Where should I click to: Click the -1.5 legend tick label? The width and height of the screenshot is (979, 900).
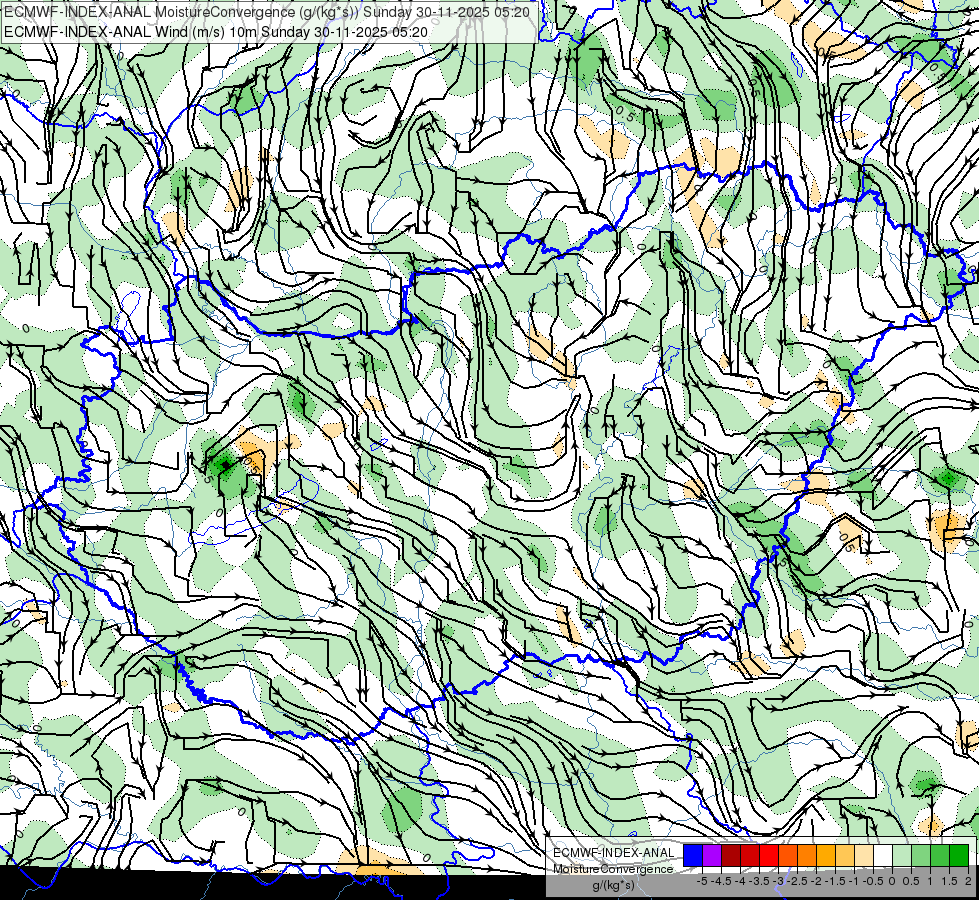coord(835,881)
